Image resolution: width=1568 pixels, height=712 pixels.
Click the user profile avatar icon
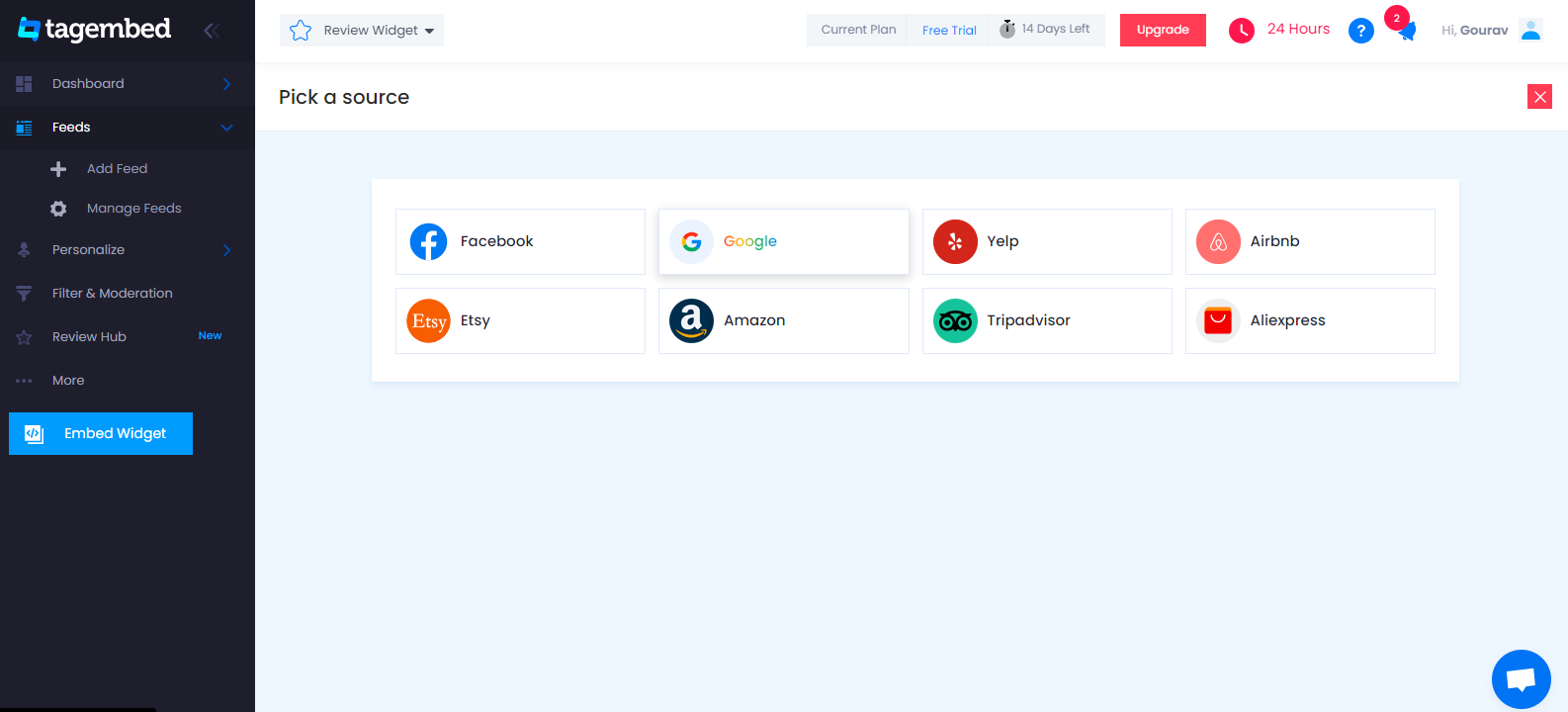point(1530,31)
